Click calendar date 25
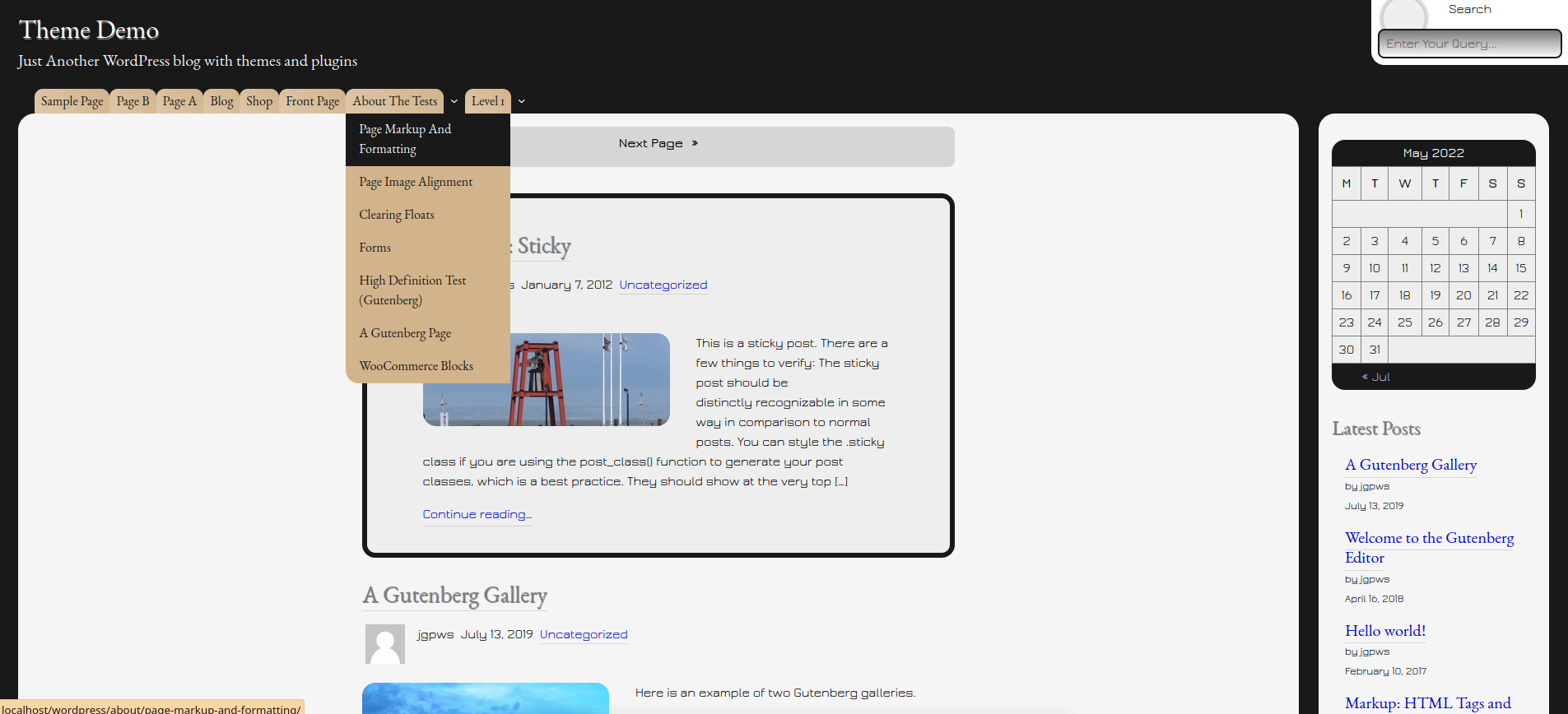Screen dimensions: 1568x714 click(1405, 322)
